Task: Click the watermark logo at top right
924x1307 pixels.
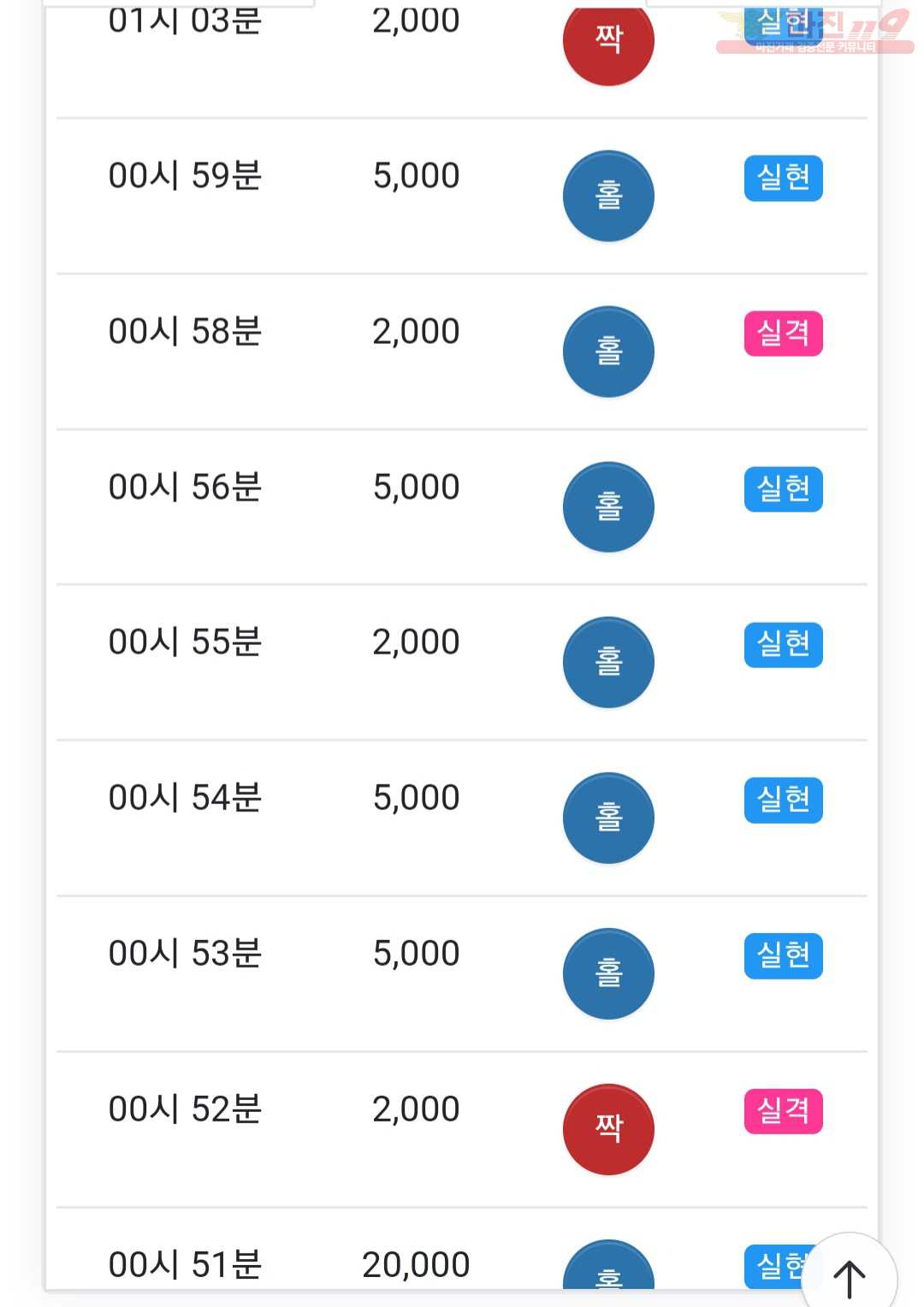Action: tap(814, 33)
